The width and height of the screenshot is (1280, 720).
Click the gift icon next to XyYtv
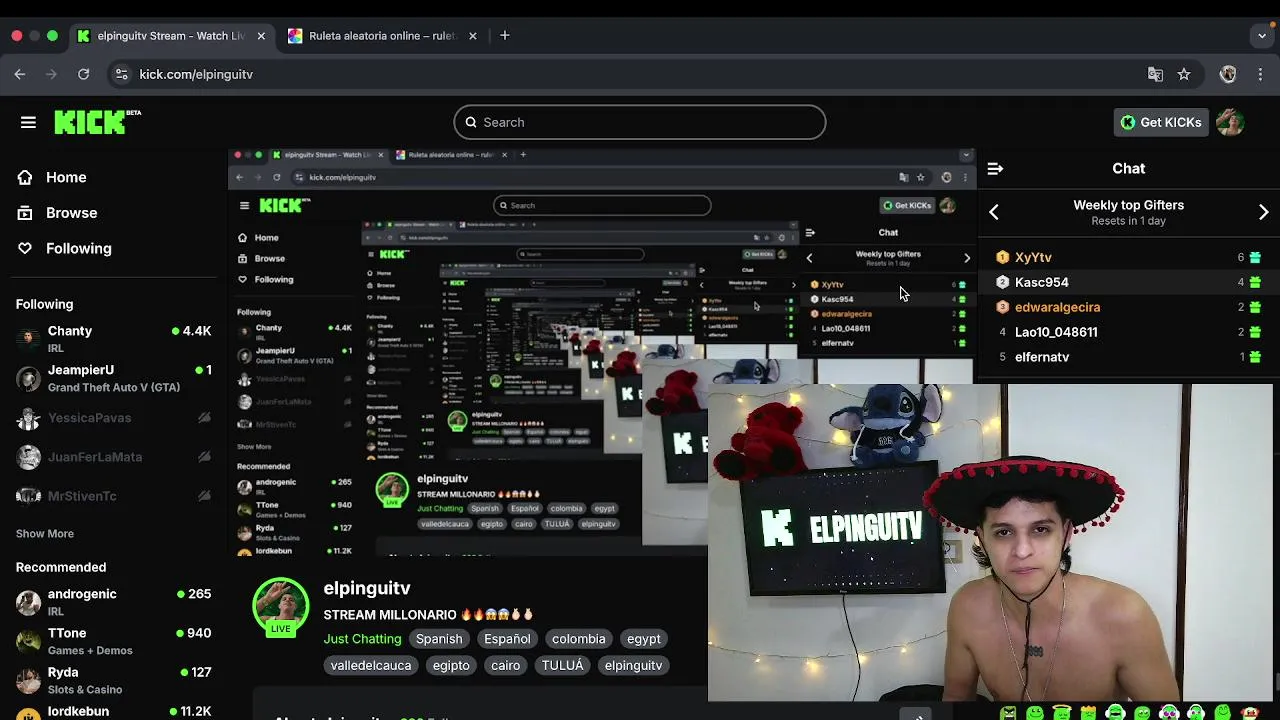click(1255, 258)
